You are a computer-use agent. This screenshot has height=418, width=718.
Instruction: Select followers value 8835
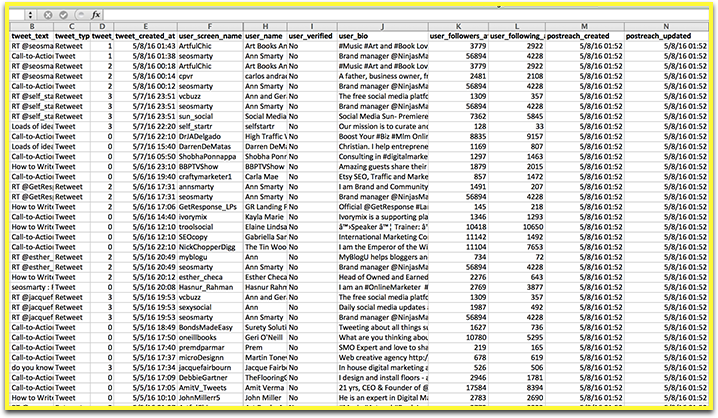(x=458, y=136)
